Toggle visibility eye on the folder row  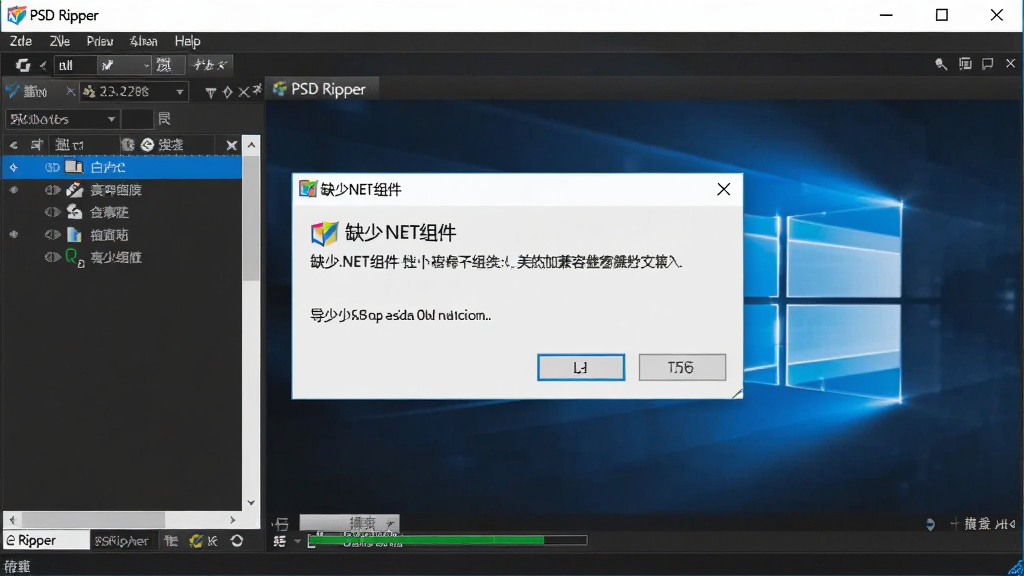52,168
